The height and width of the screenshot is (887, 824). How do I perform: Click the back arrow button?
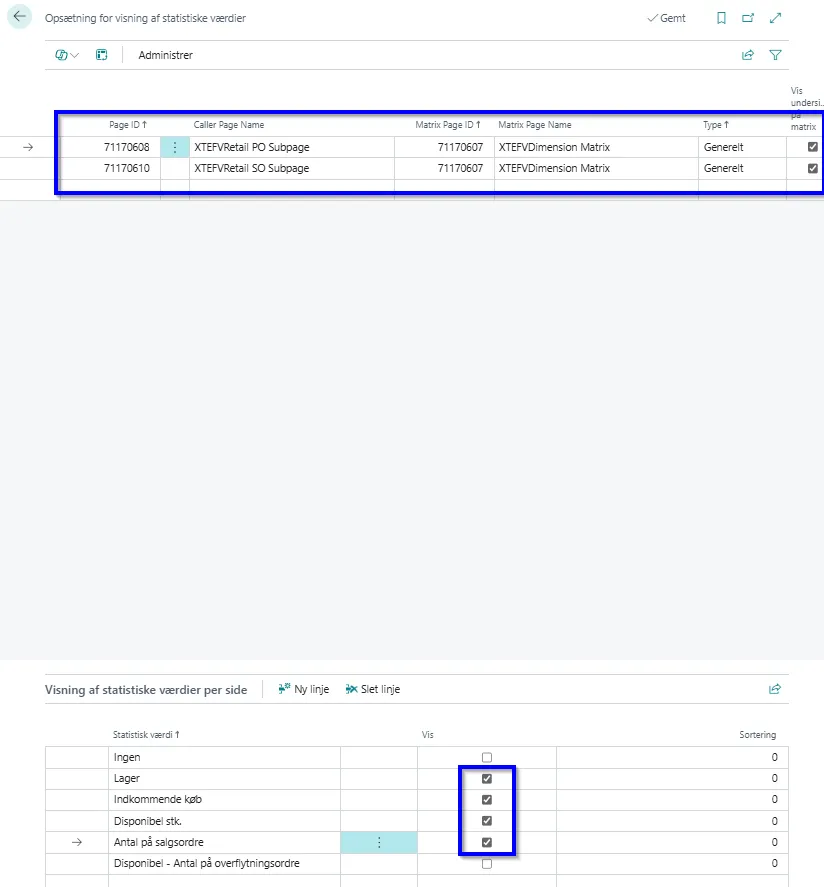19,18
